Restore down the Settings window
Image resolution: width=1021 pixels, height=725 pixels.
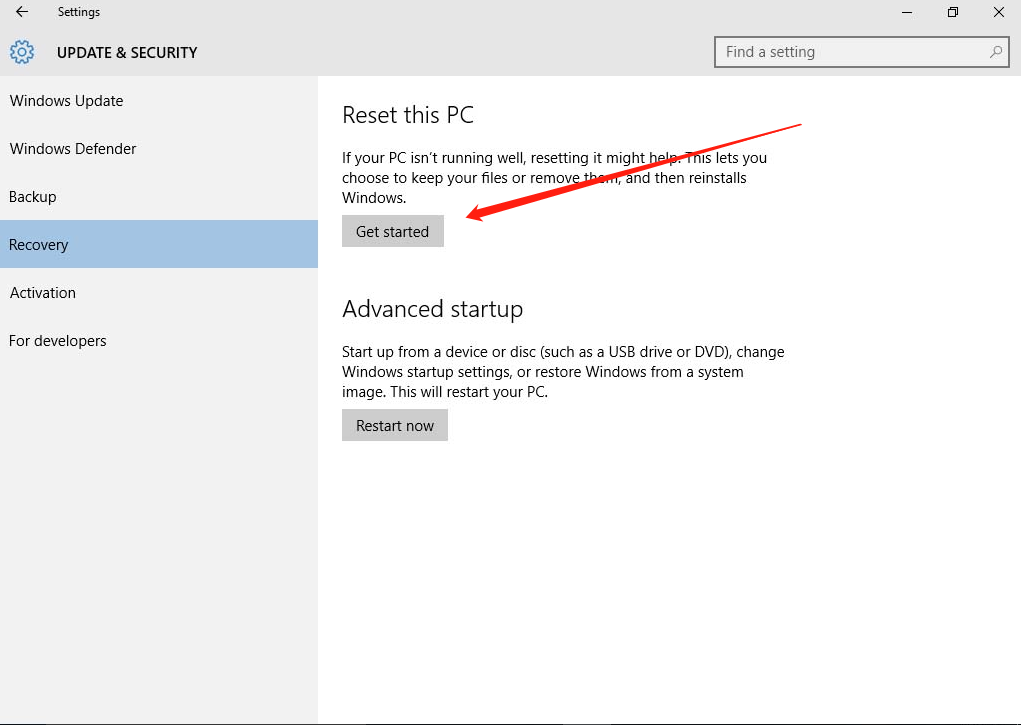pos(953,12)
